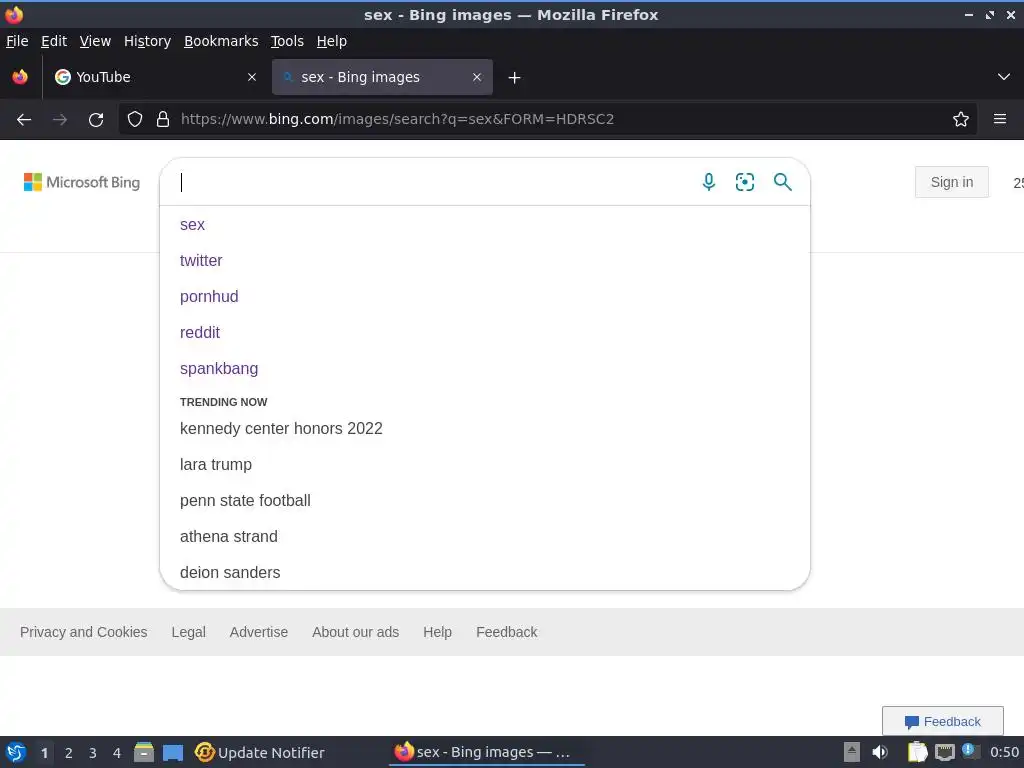Open the Legal footer link
The height and width of the screenshot is (768, 1024).
[x=189, y=632]
